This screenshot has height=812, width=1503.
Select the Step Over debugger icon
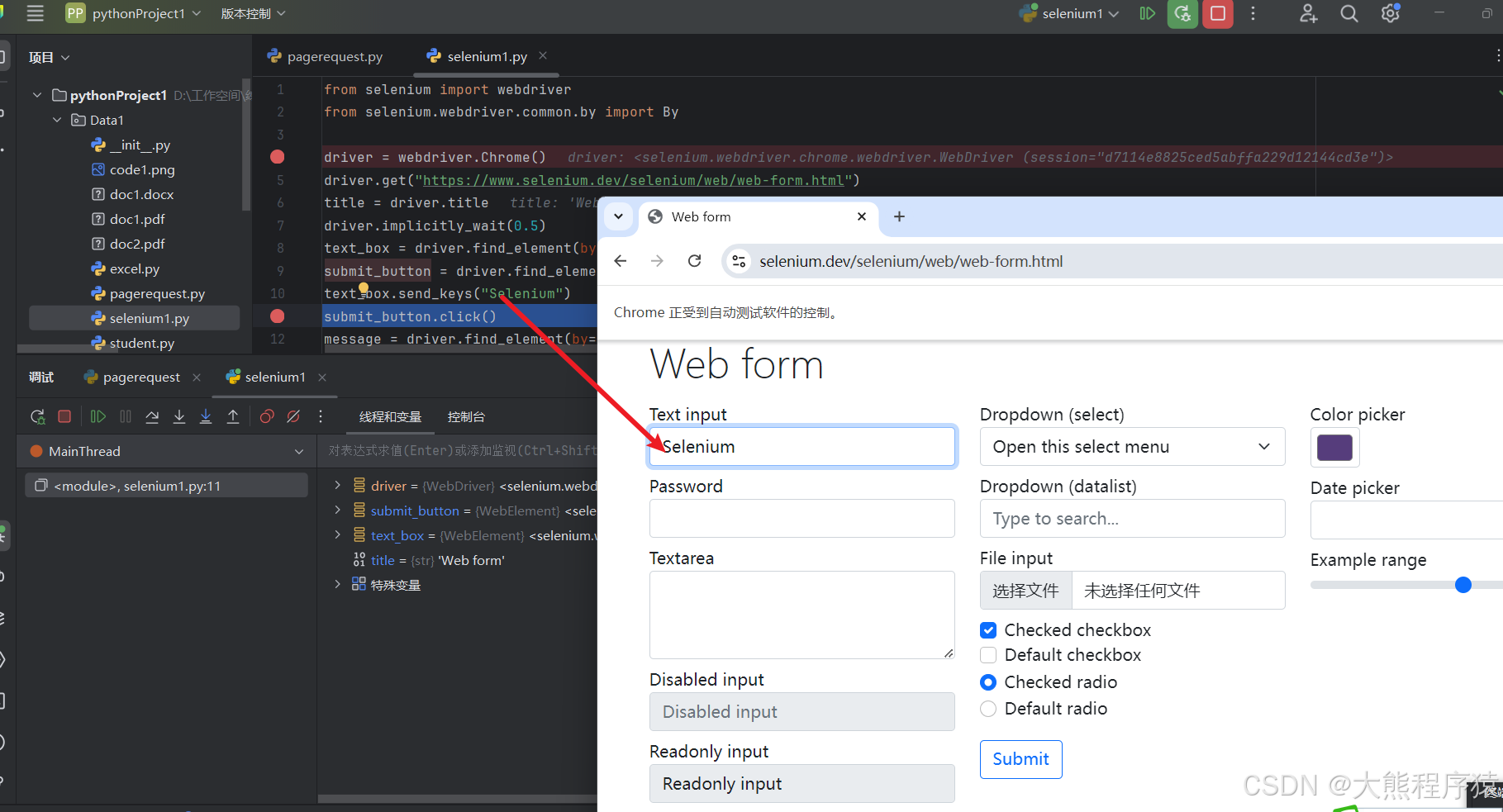click(152, 416)
